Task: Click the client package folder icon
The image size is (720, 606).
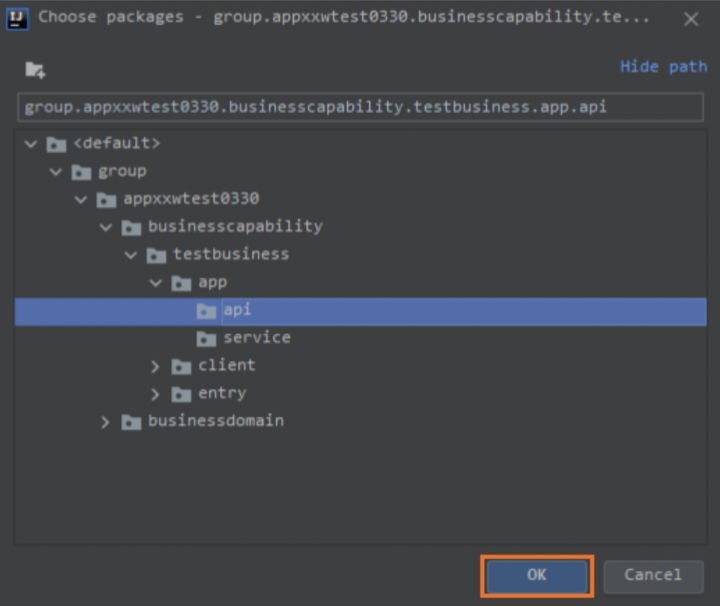Action: (x=182, y=367)
